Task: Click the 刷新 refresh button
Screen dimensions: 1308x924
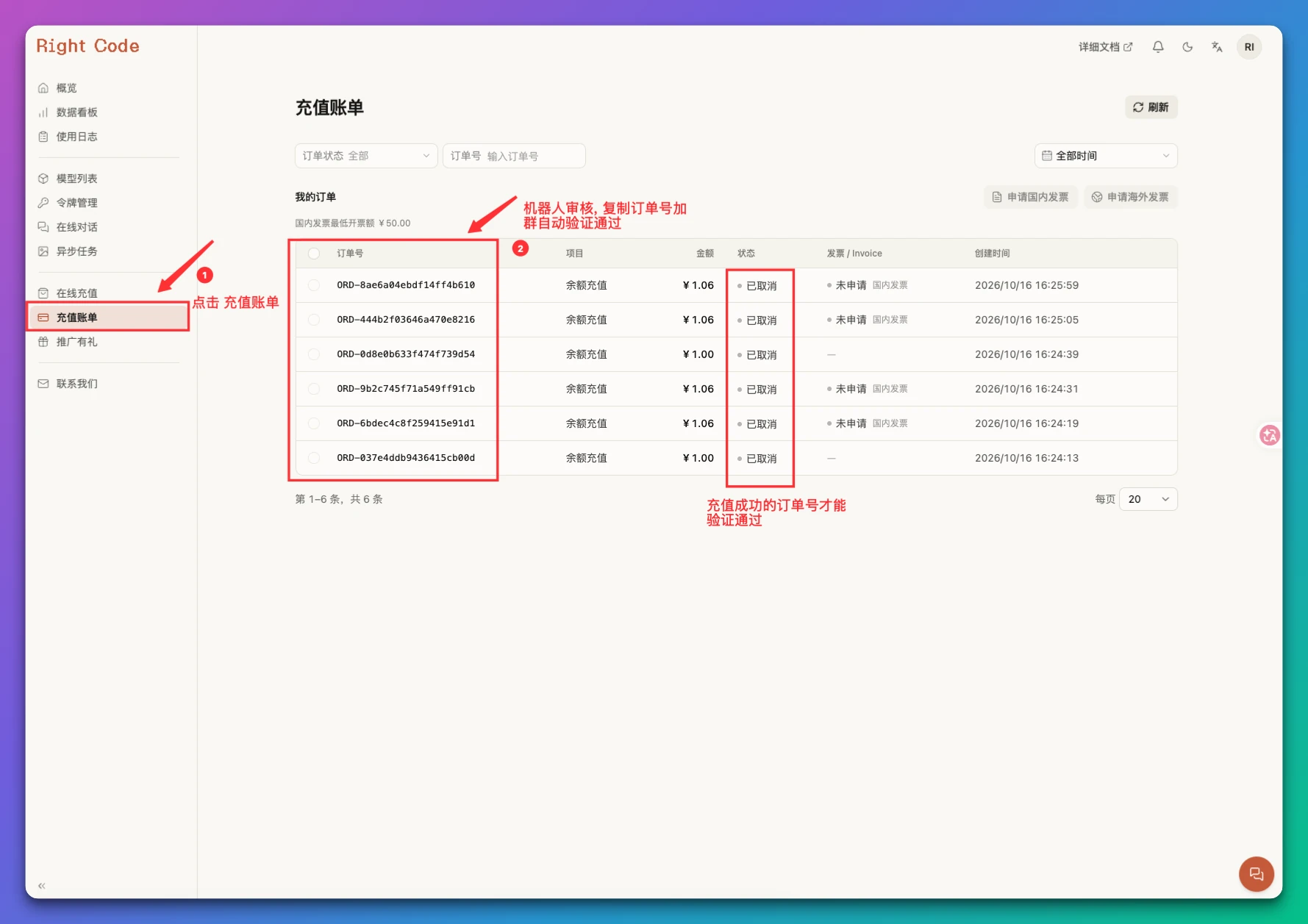Action: [1151, 107]
